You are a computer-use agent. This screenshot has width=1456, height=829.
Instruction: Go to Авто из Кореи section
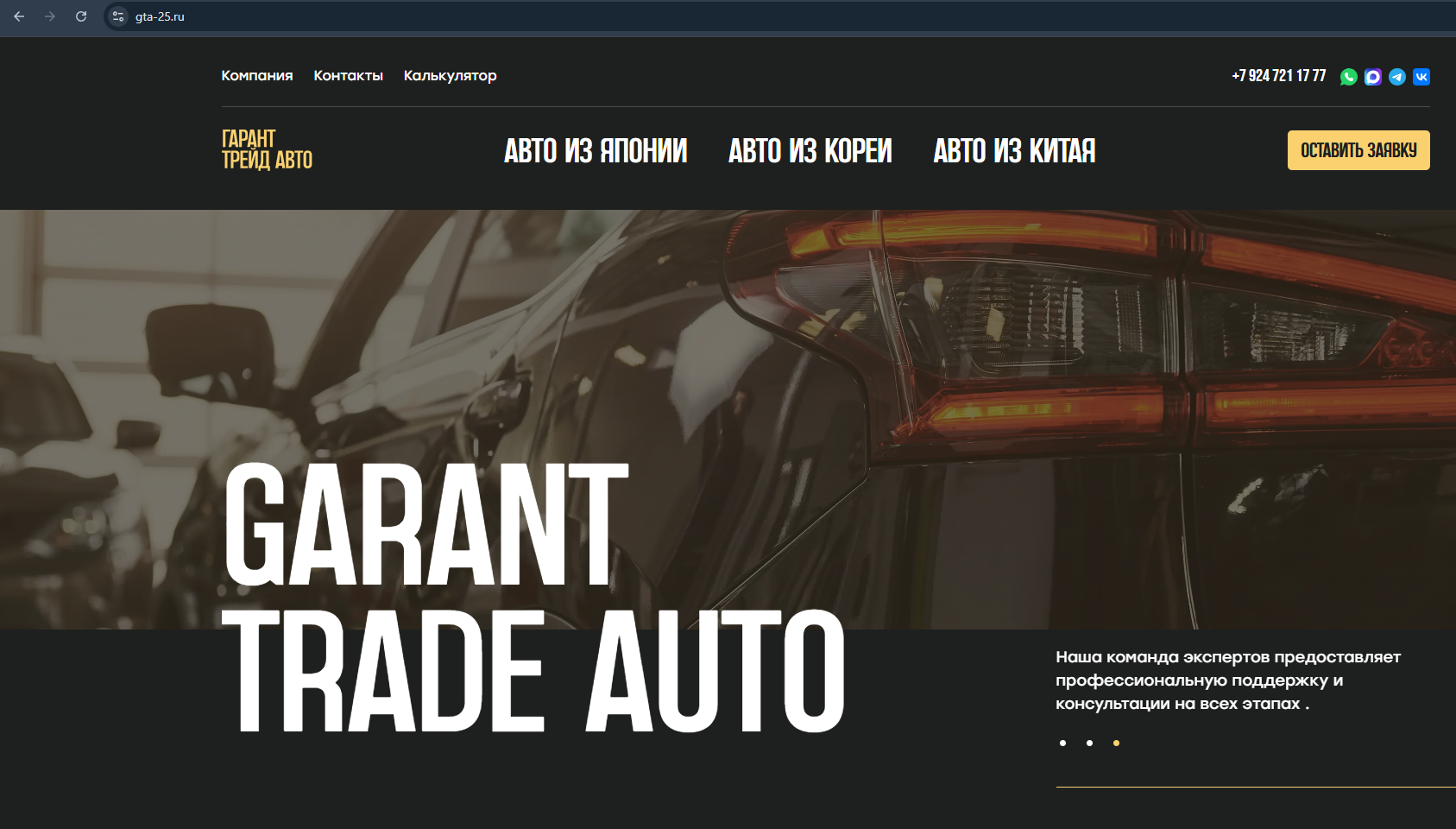point(810,151)
